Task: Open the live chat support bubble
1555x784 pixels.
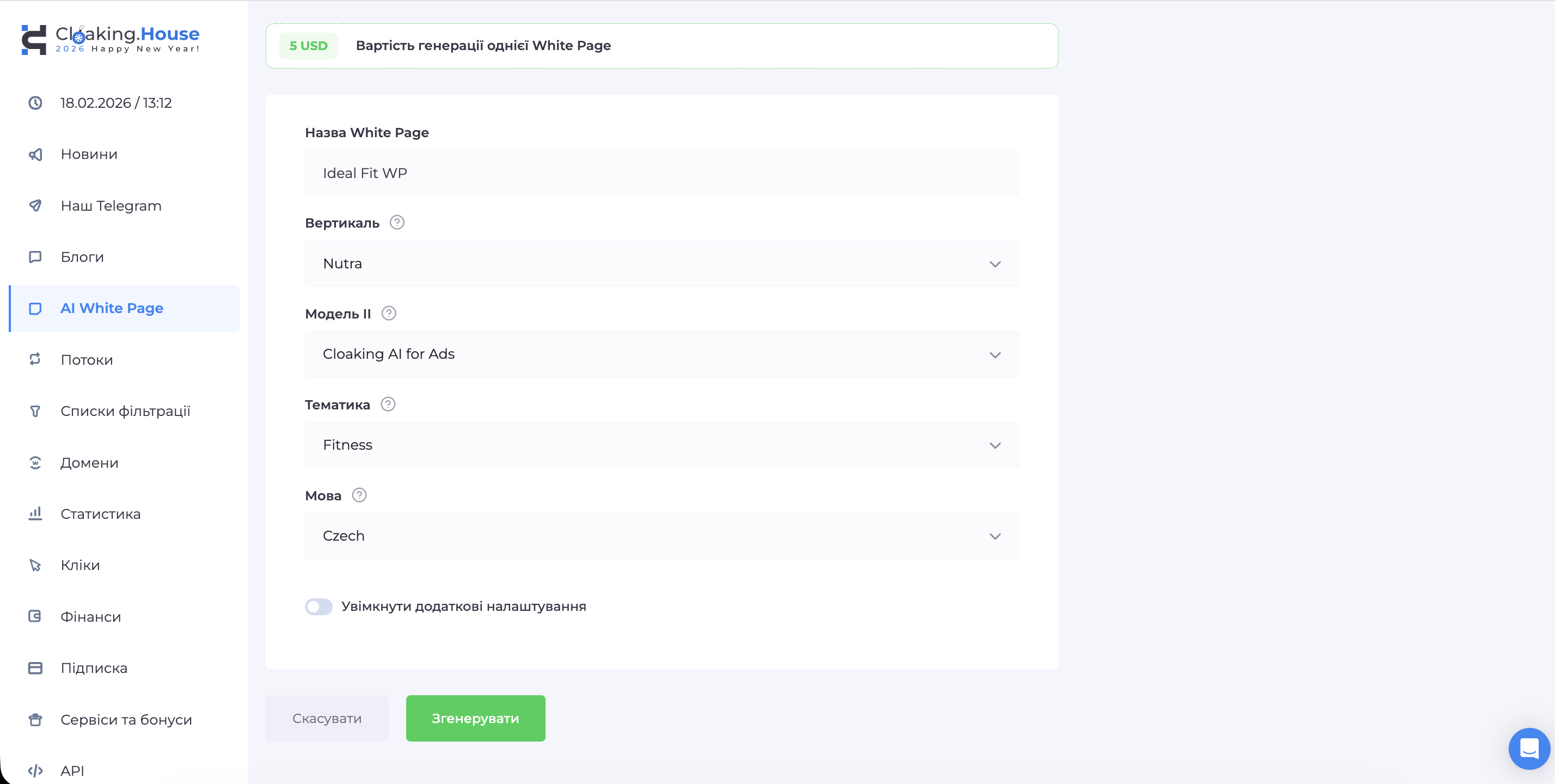Action: point(1528,749)
